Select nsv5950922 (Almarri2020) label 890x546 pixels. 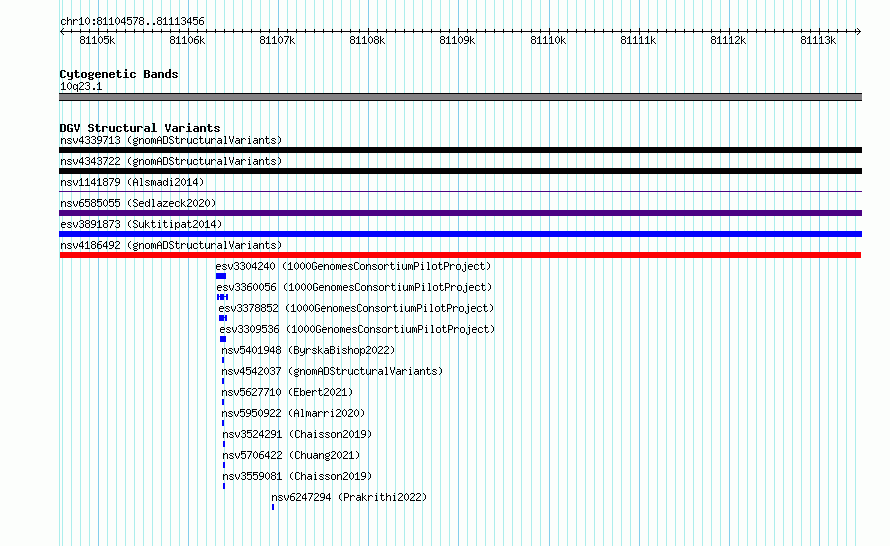293,413
